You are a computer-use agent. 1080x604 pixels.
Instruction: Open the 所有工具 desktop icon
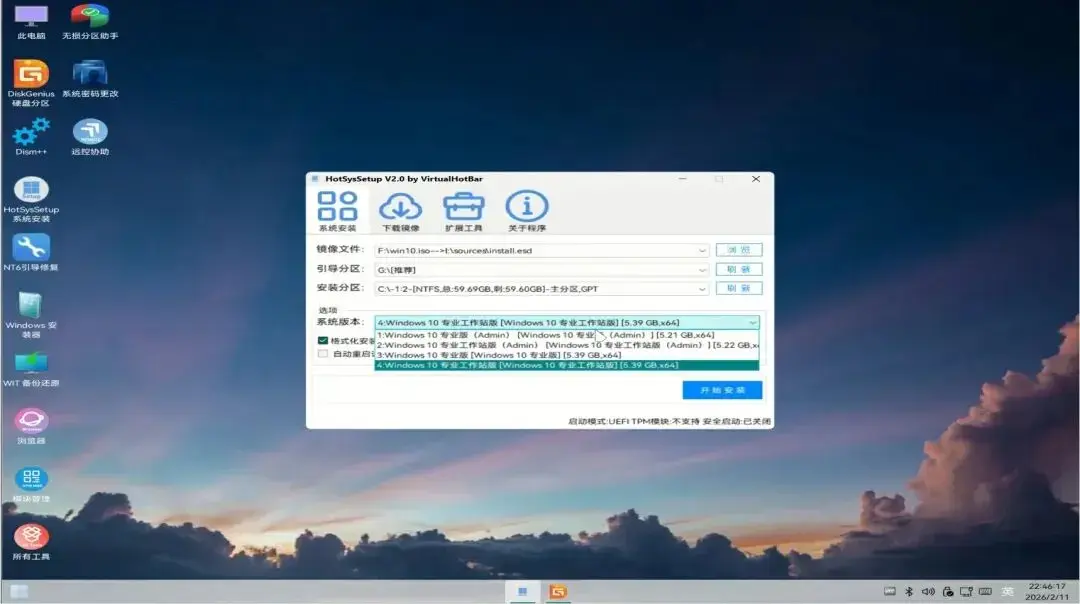[31, 537]
